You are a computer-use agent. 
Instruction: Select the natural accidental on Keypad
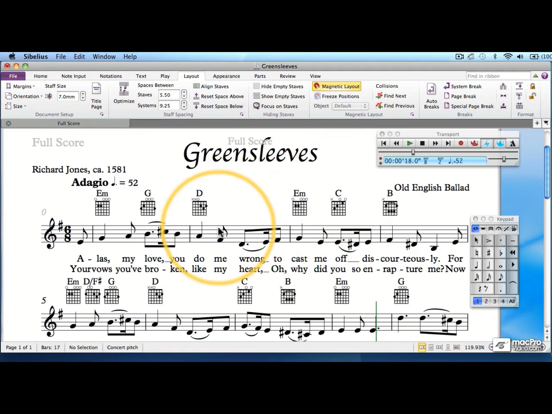click(477, 253)
